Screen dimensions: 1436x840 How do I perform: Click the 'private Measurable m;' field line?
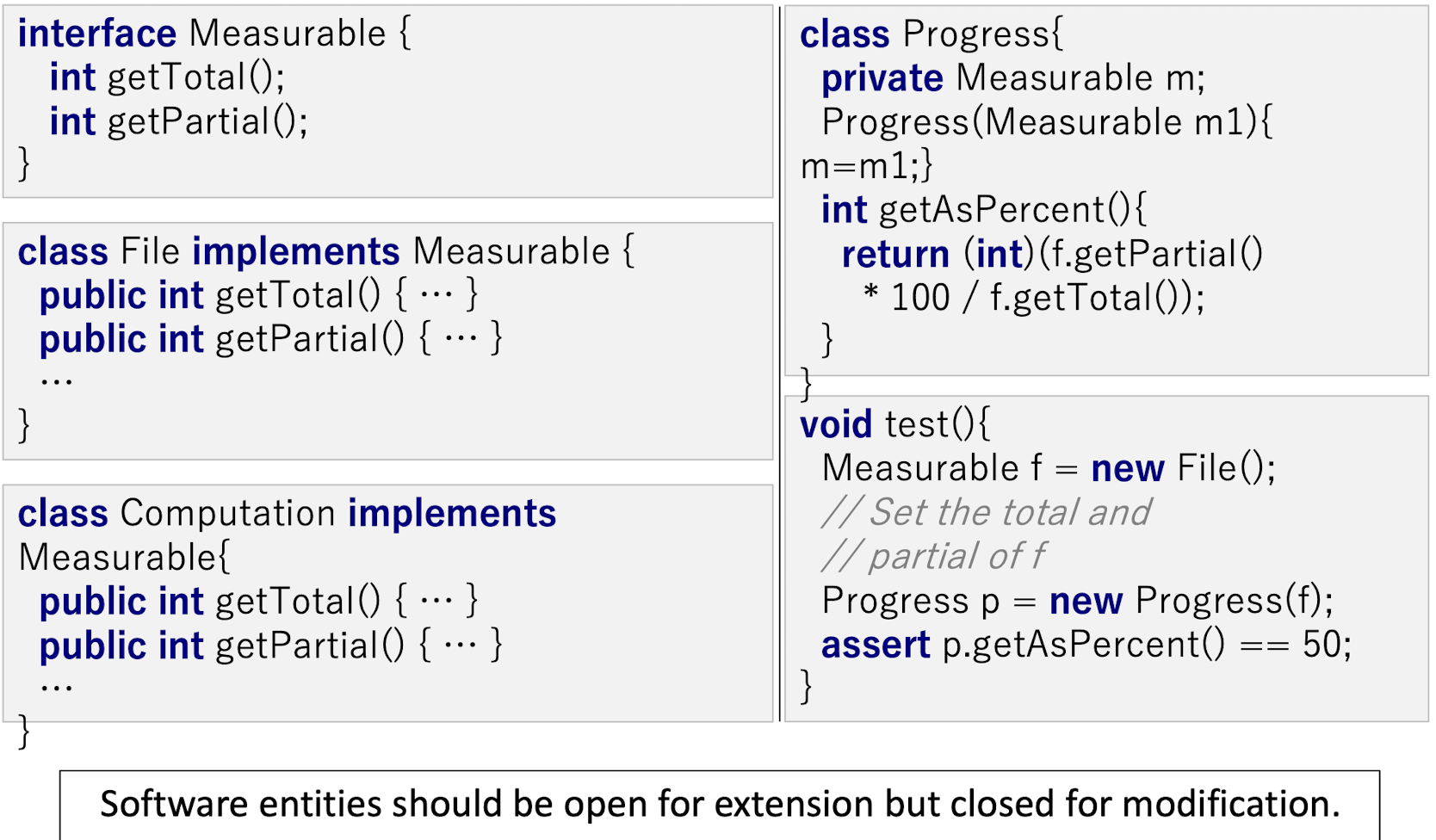(1012, 78)
